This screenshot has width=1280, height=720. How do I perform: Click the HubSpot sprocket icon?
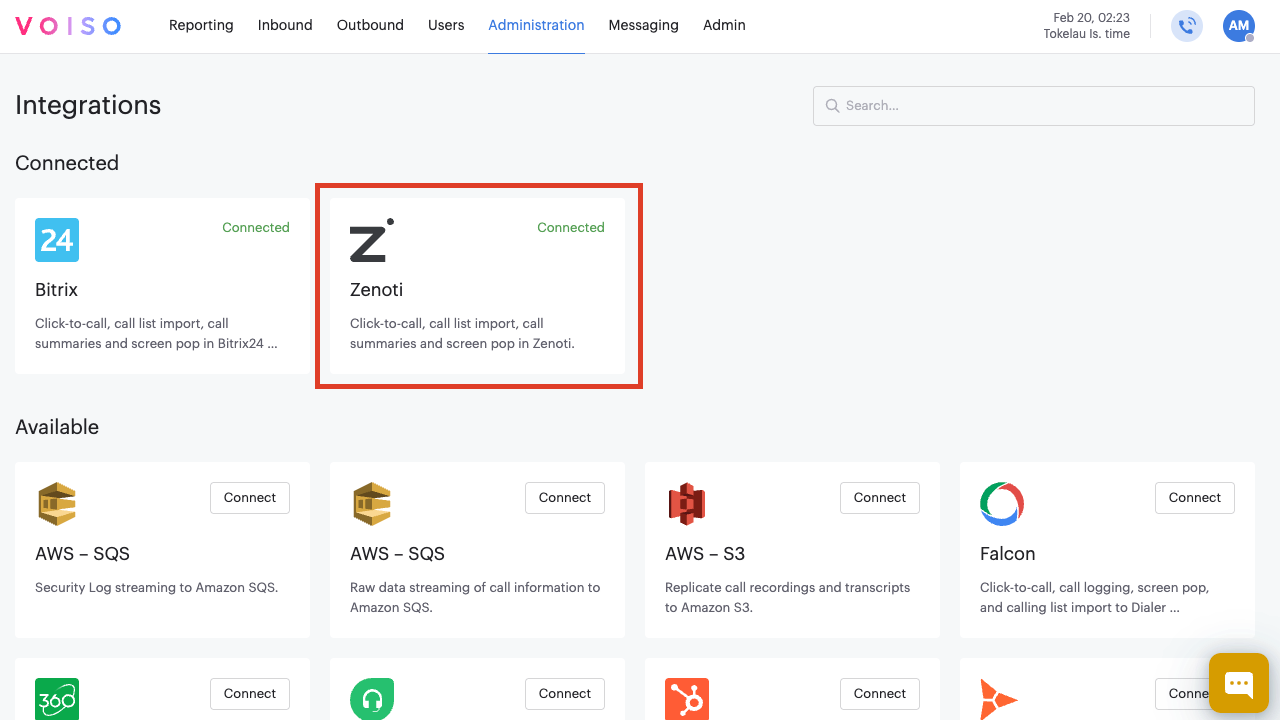[686, 699]
